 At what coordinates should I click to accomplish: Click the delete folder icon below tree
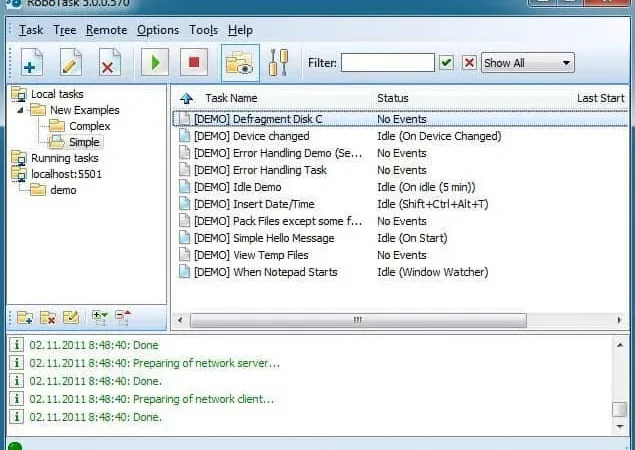(48, 318)
